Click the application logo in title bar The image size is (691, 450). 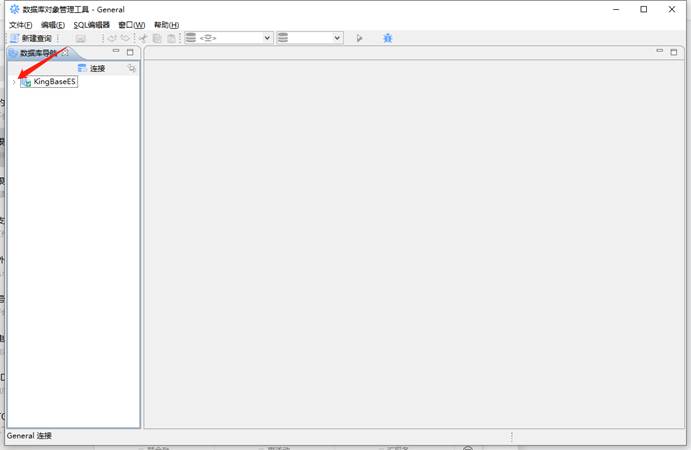[15, 9]
